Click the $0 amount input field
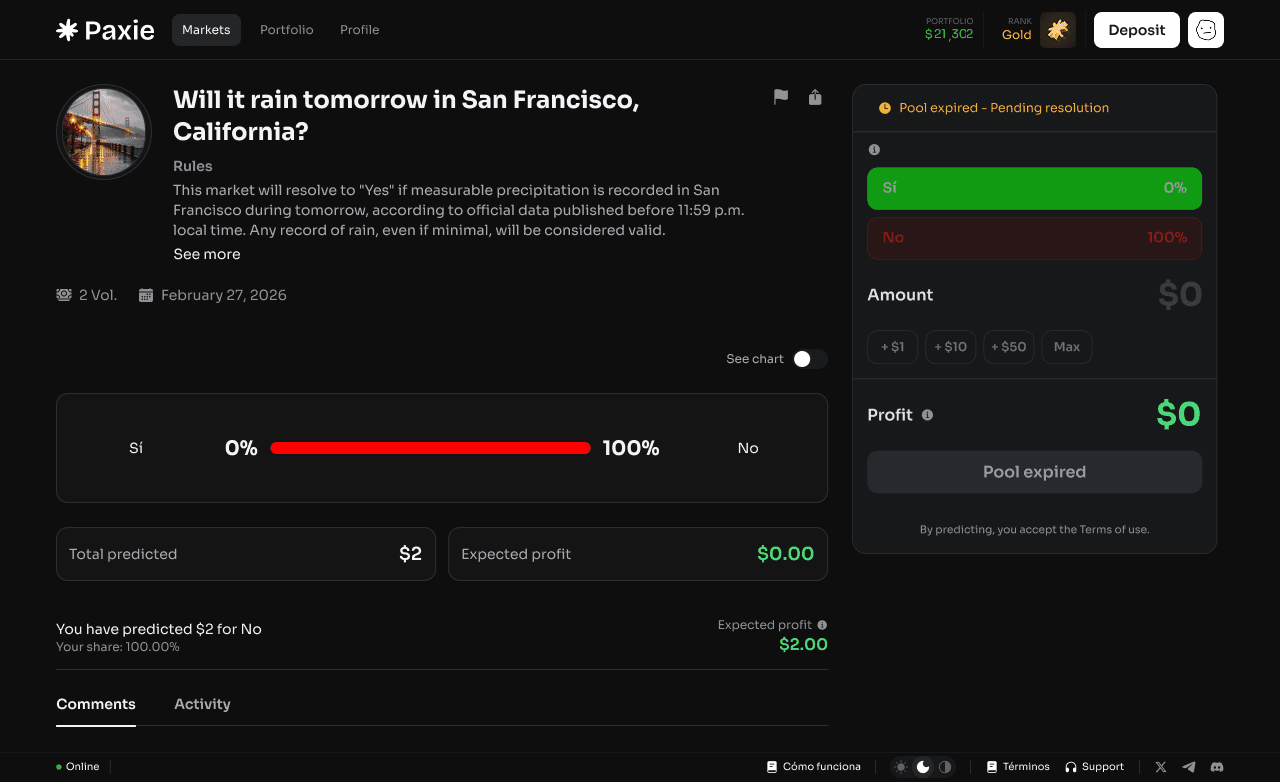The height and width of the screenshot is (782, 1280). tap(1180, 295)
